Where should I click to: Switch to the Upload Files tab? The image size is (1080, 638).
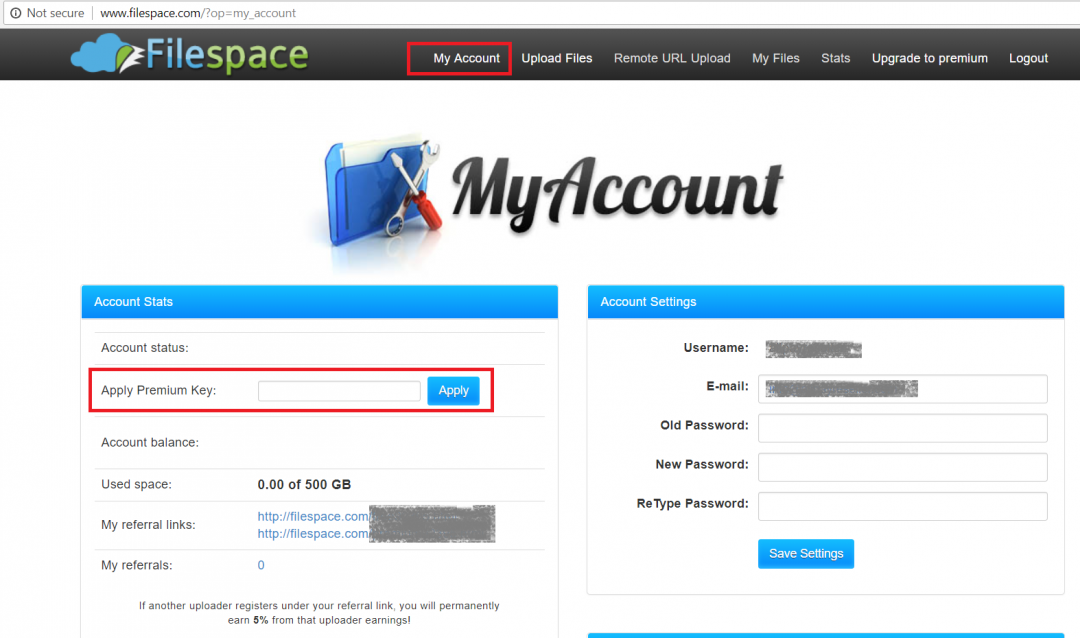click(x=557, y=58)
